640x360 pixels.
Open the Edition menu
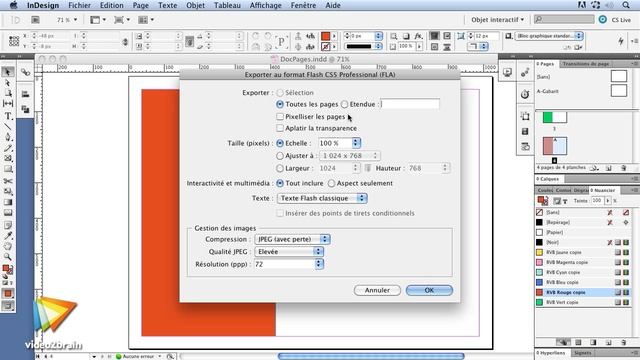tap(111, 5)
